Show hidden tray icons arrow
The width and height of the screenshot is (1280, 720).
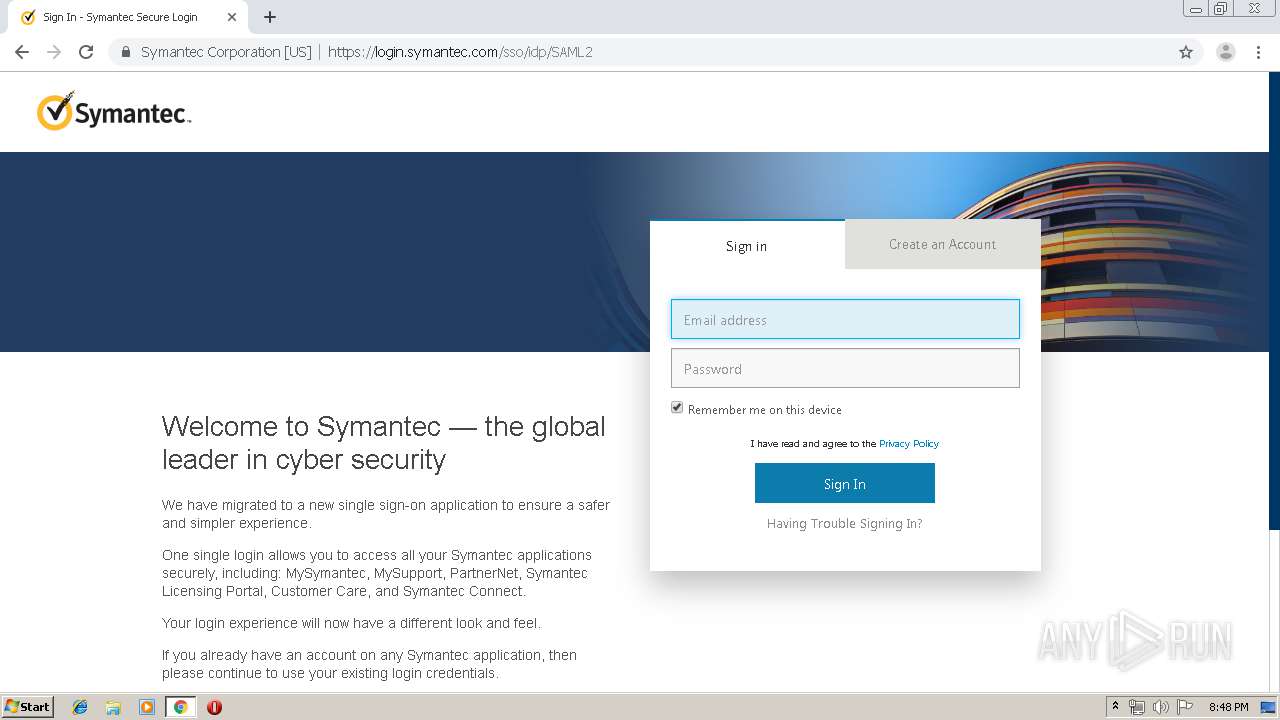click(x=1115, y=707)
